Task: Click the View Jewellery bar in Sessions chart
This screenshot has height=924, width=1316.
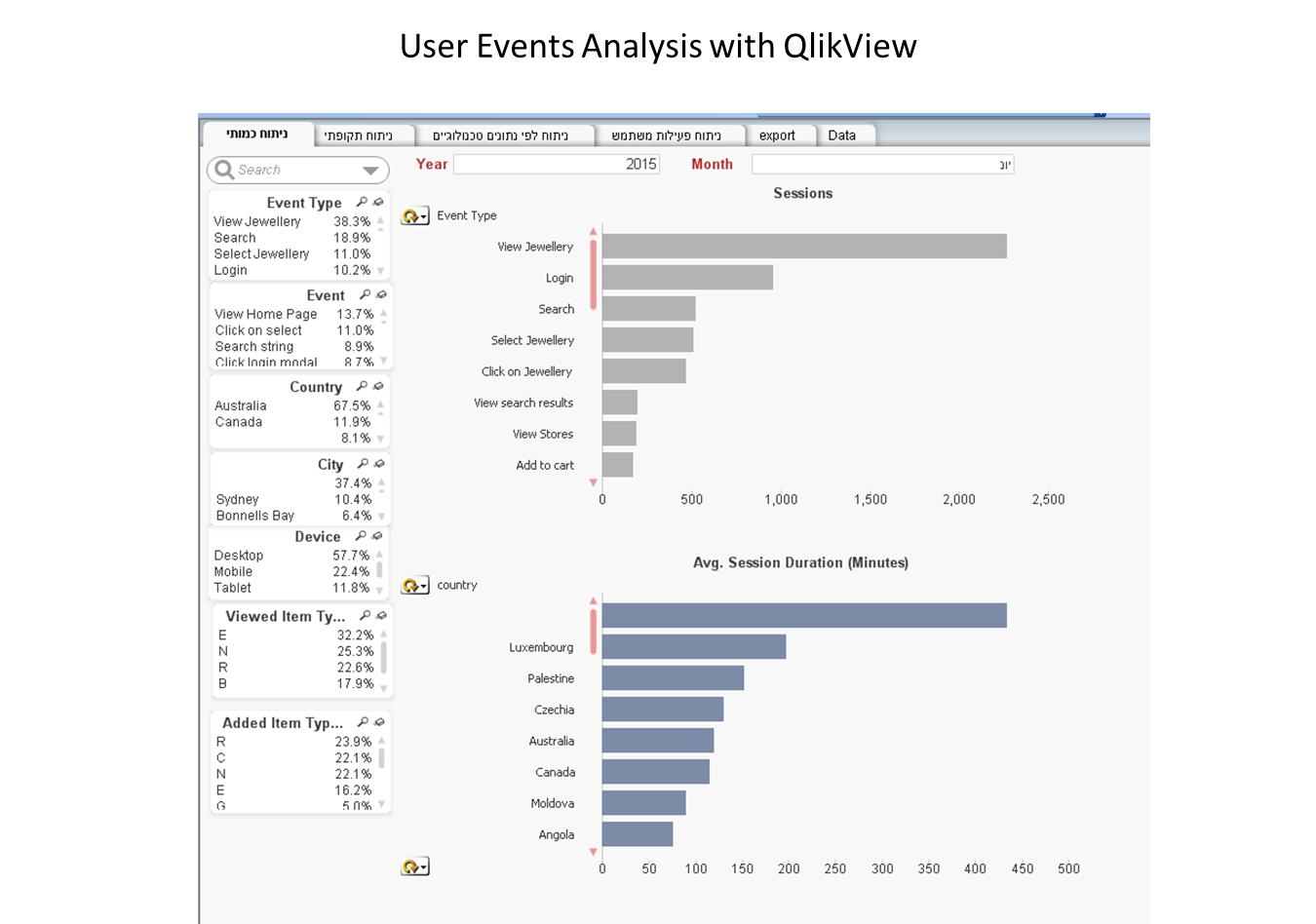Action: (804, 247)
